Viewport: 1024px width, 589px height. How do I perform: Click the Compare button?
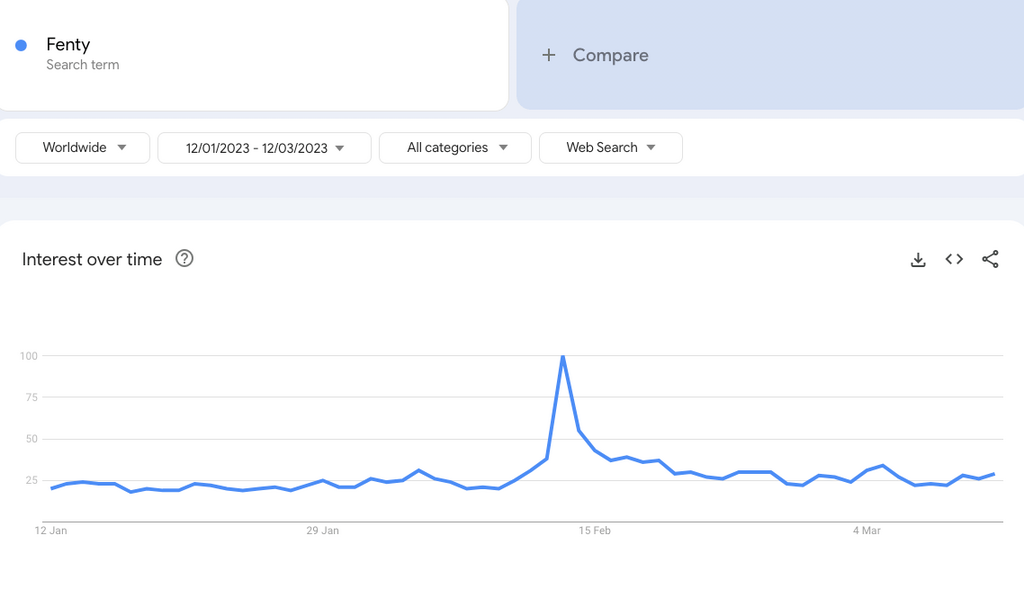(x=610, y=55)
